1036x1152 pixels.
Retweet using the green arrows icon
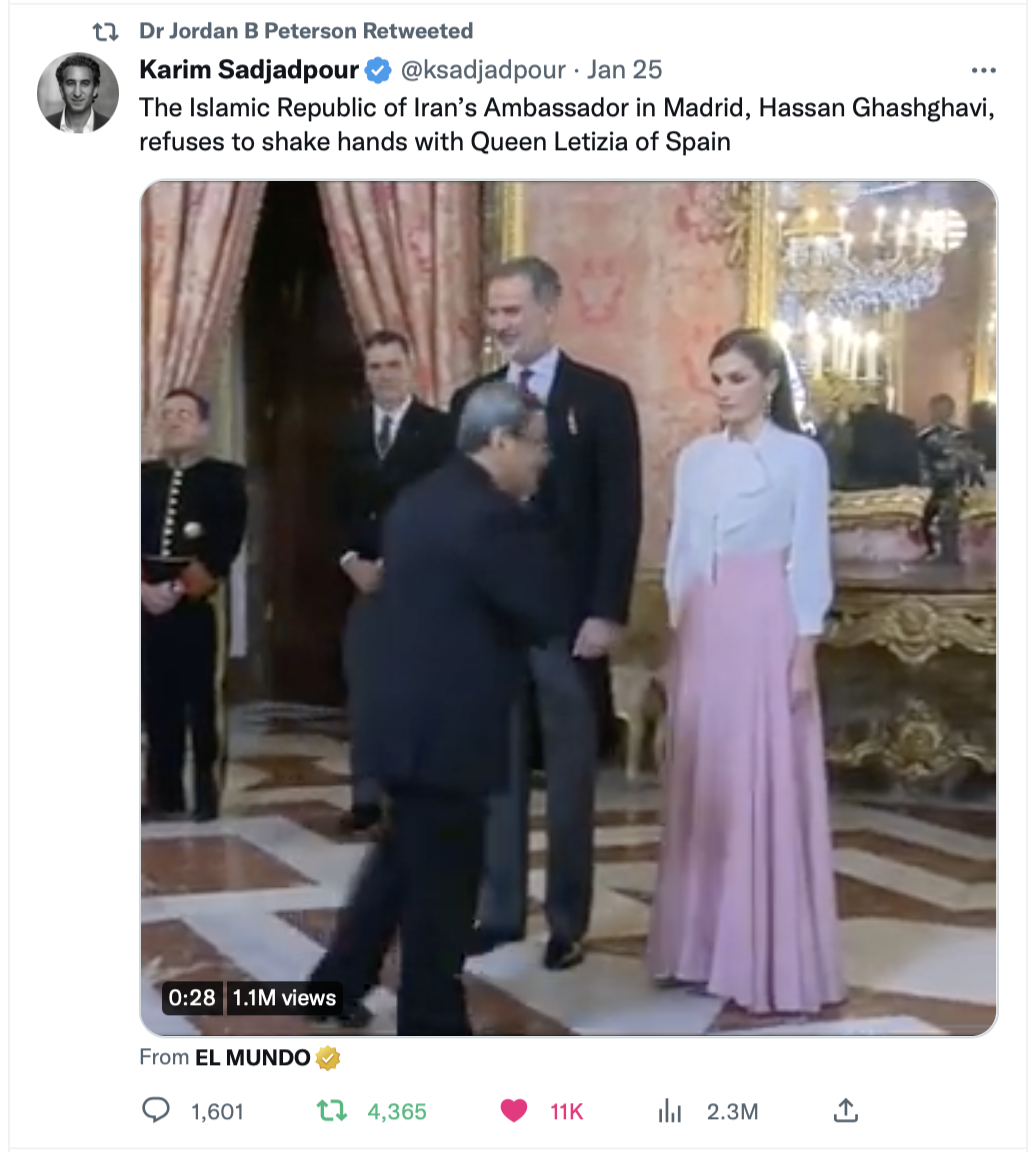coord(331,1110)
